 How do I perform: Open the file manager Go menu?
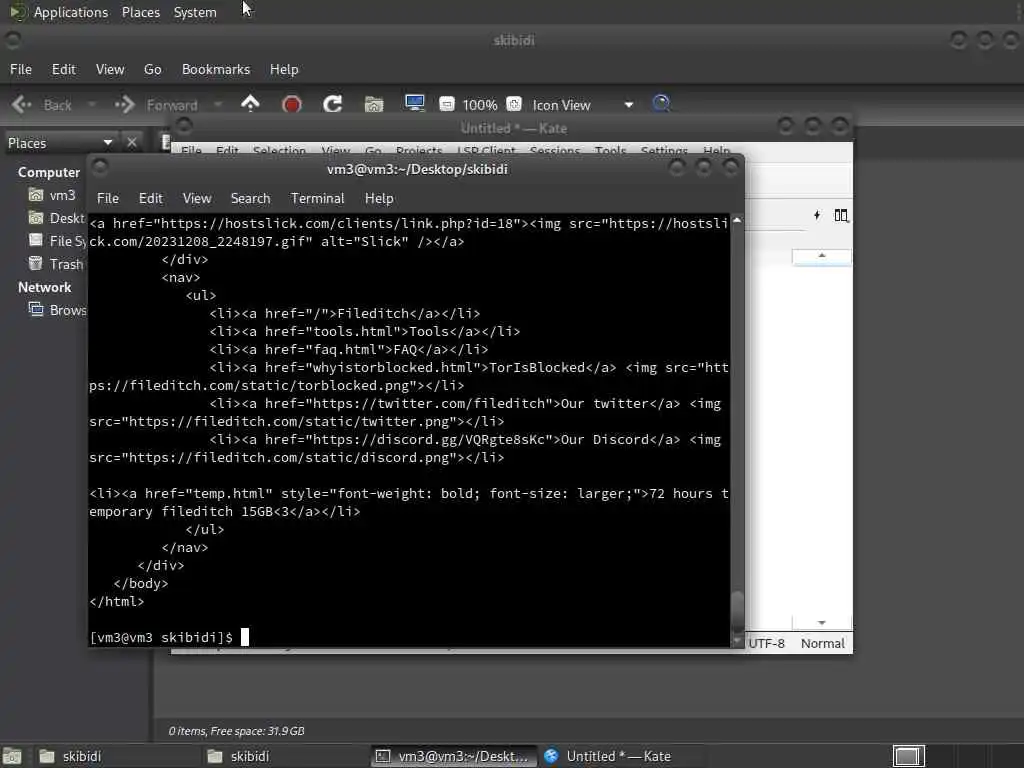(152, 69)
